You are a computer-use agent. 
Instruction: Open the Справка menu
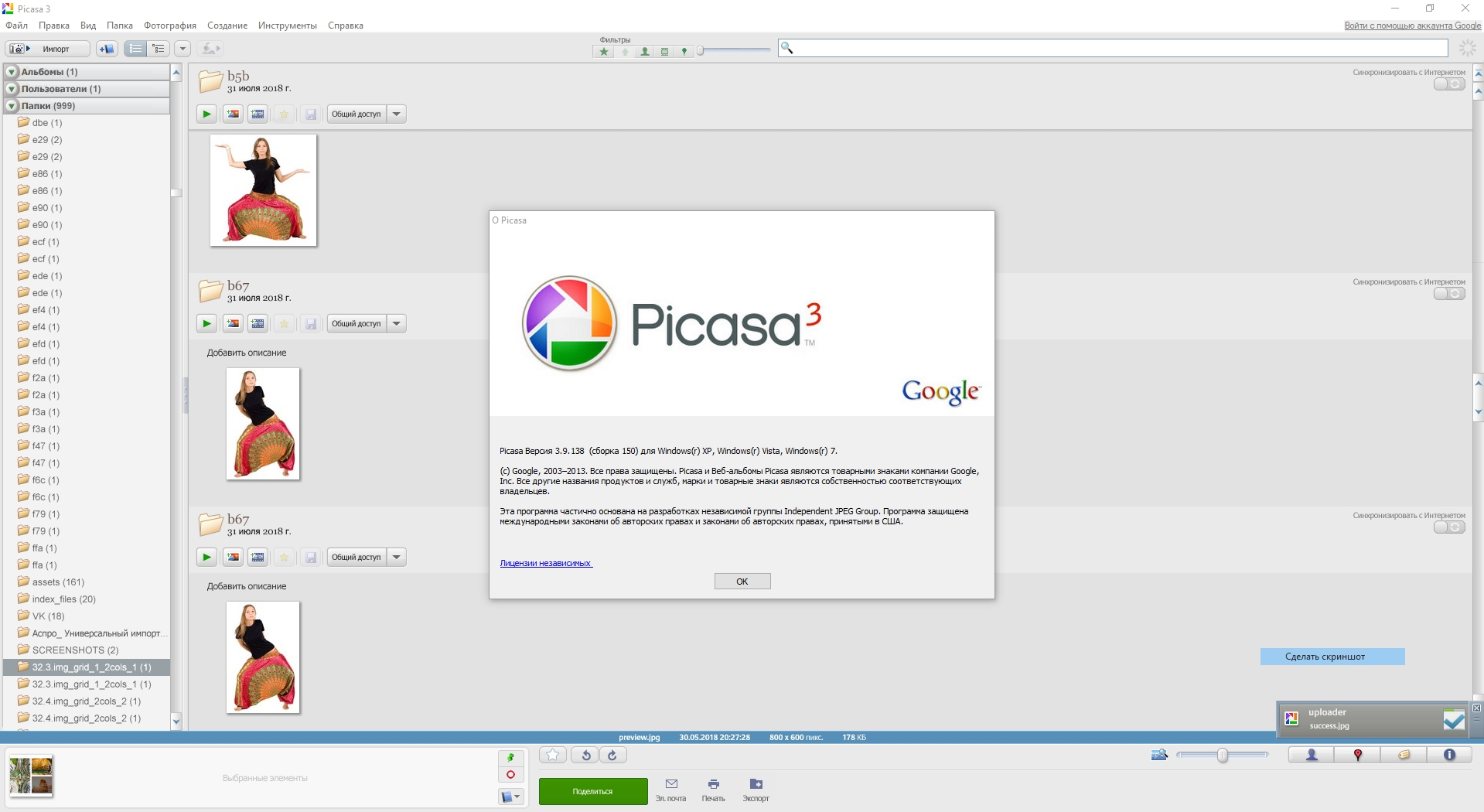346,26
